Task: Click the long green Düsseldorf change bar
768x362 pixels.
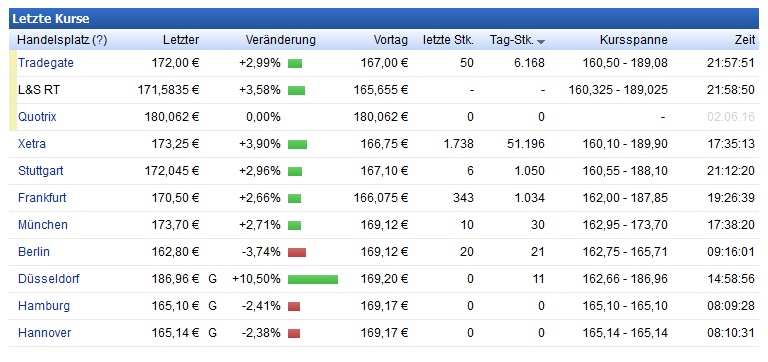Action: tap(313, 279)
